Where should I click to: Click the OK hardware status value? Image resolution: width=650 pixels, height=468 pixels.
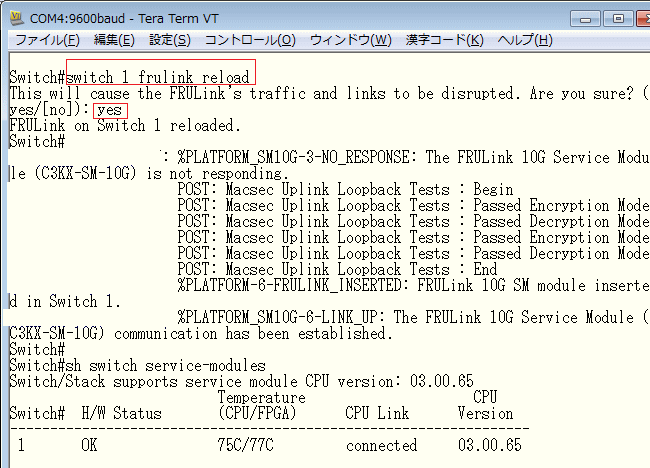(90, 446)
